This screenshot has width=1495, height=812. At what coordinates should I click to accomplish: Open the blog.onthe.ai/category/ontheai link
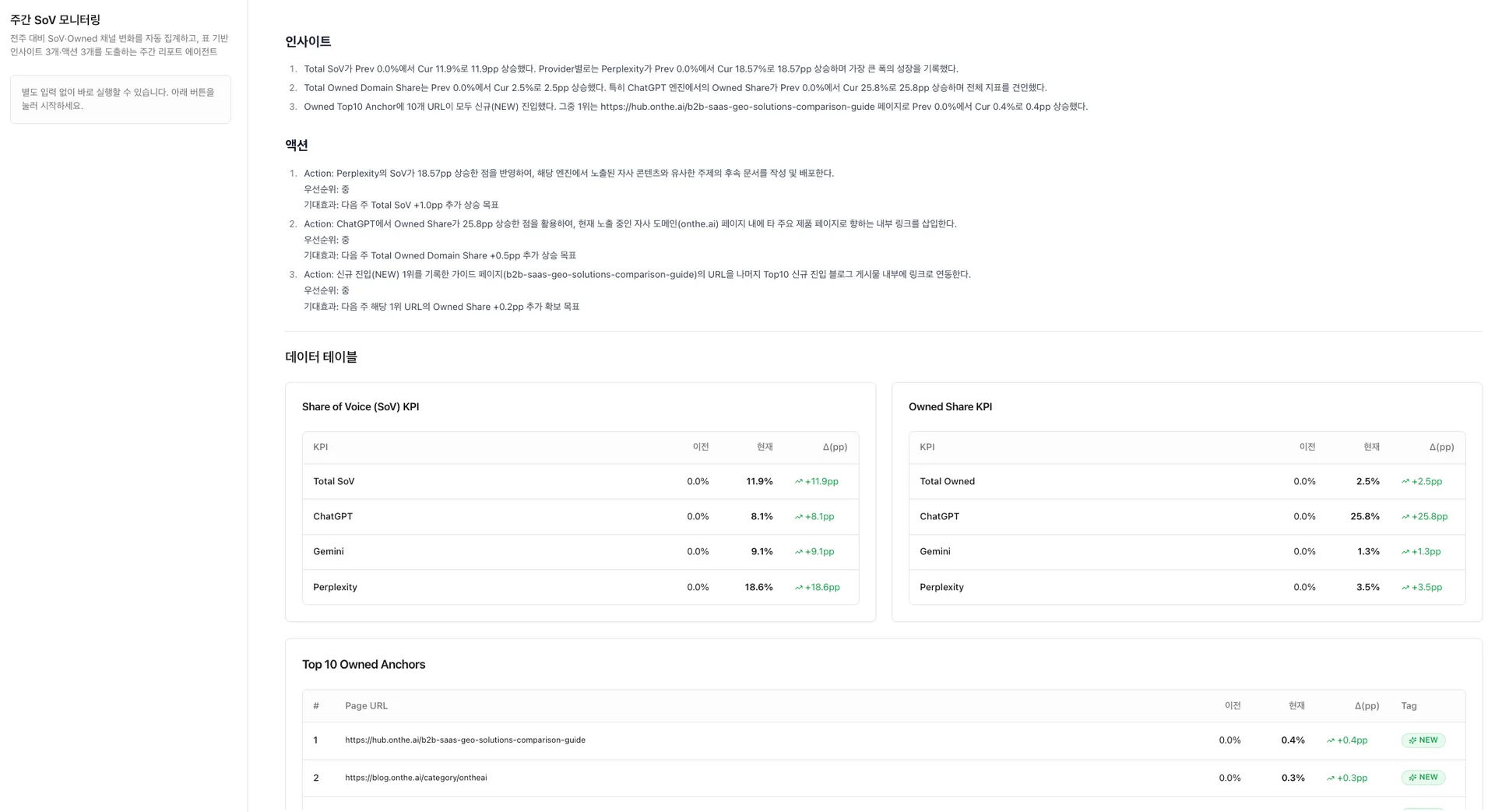coord(416,778)
